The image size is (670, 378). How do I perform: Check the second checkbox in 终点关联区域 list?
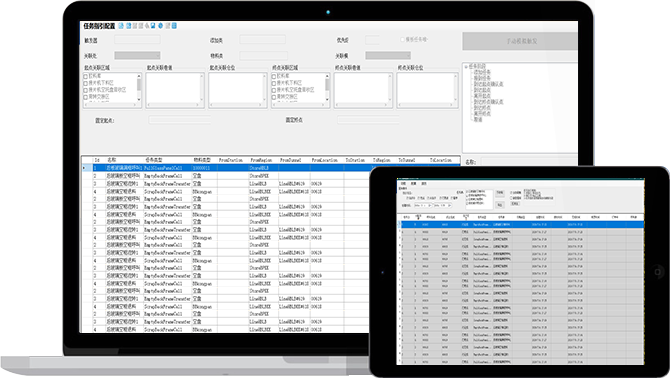tap(273, 83)
